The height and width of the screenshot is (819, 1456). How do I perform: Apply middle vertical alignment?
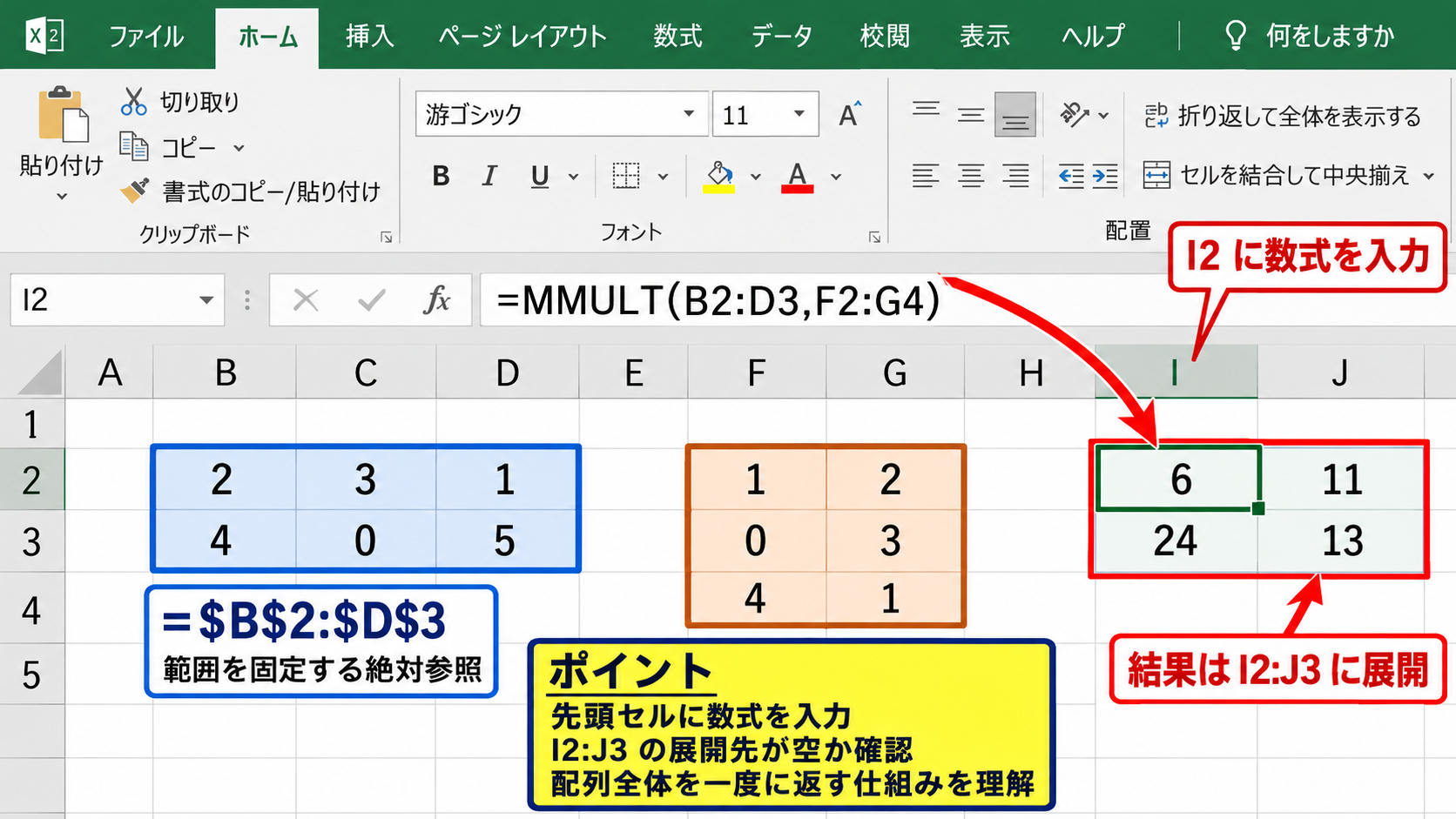(x=971, y=114)
